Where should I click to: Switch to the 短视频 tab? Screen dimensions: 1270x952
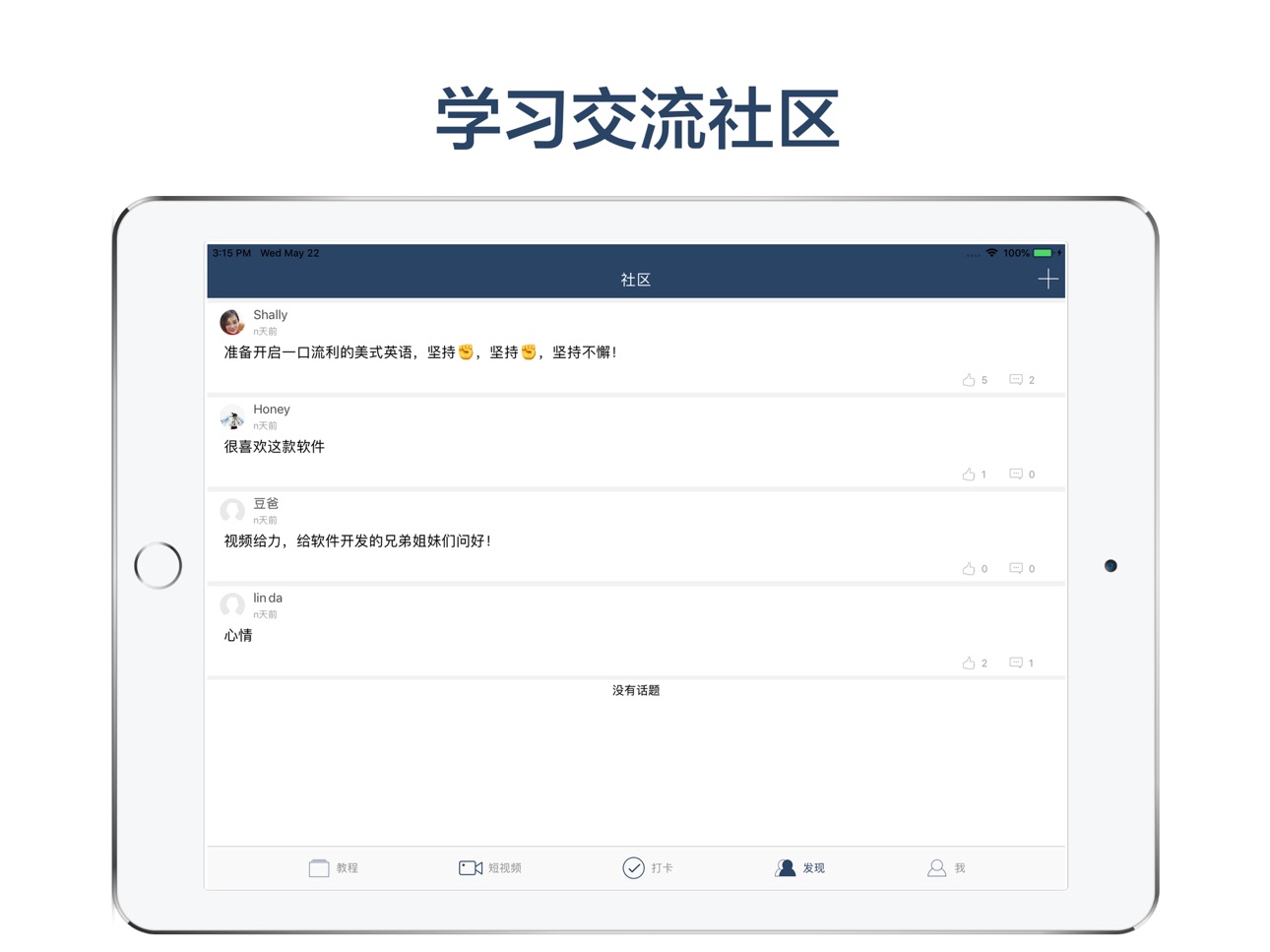490,868
